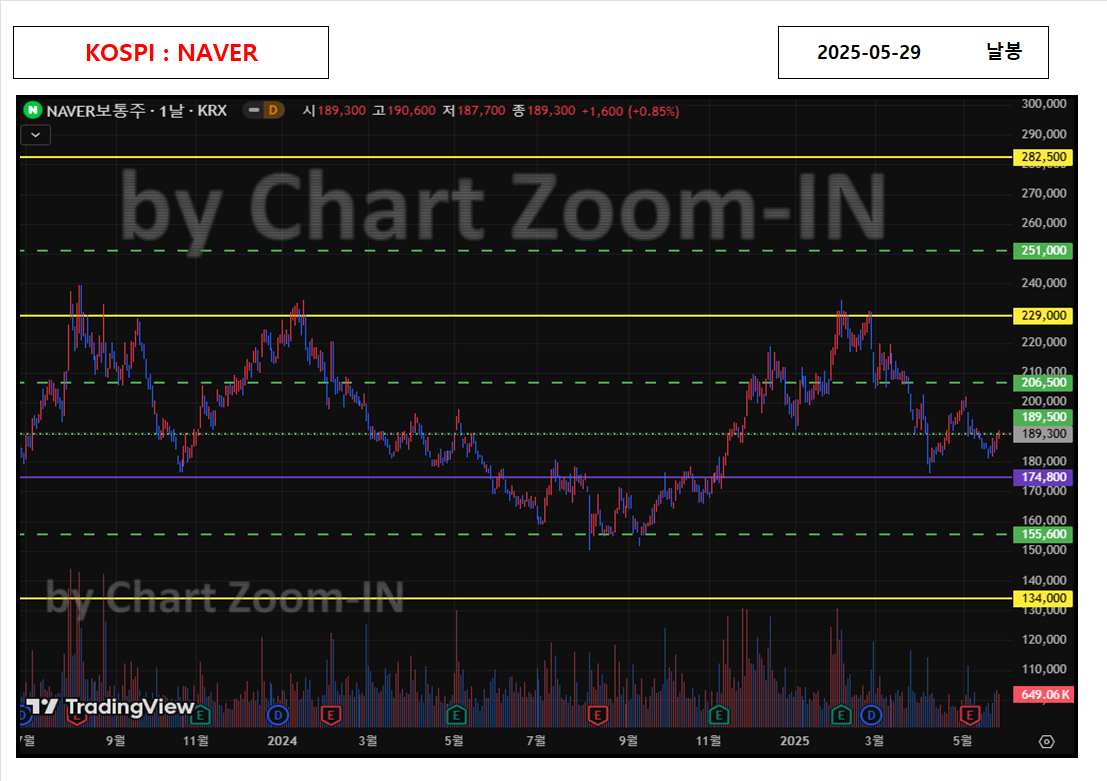Click the yellow 134,000 price label

point(1043,599)
